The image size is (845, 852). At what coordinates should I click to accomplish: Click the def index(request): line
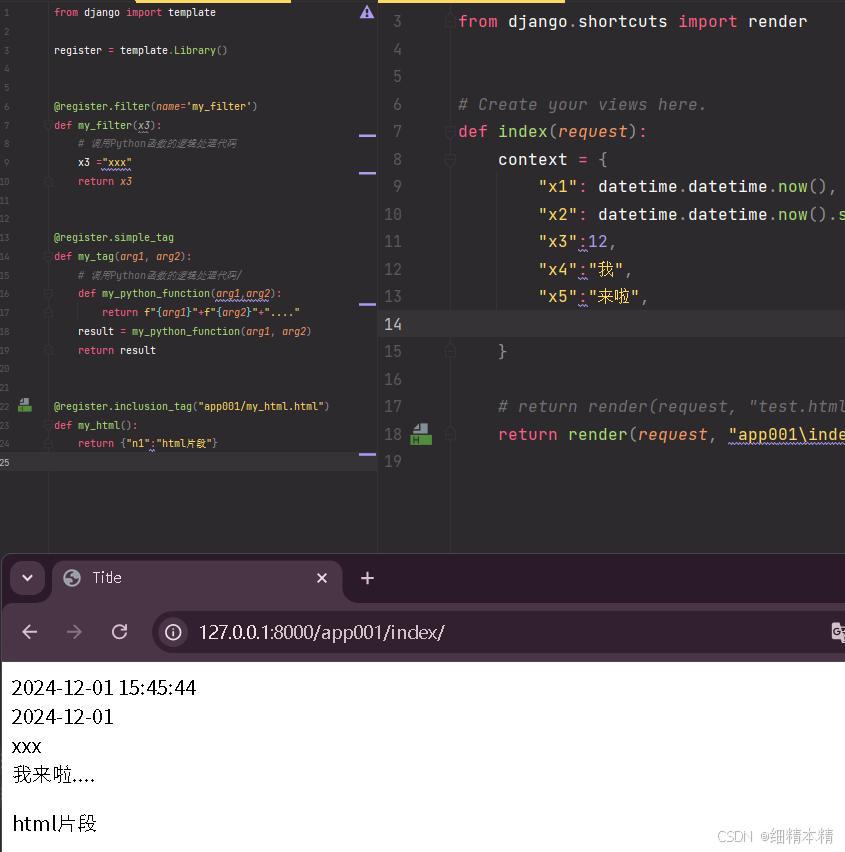pos(553,131)
